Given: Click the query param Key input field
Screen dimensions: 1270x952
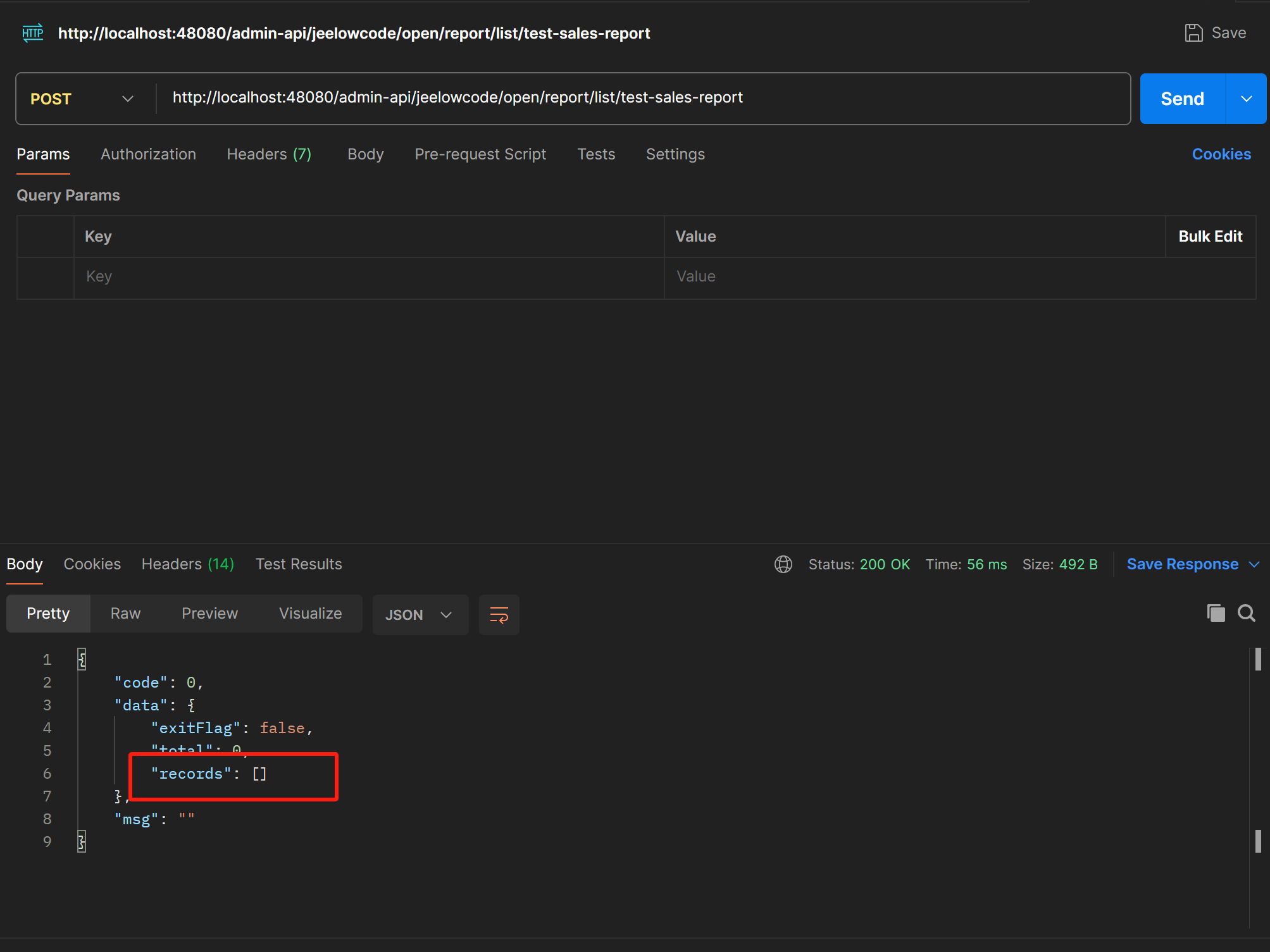Looking at the screenshot, I should tap(367, 277).
